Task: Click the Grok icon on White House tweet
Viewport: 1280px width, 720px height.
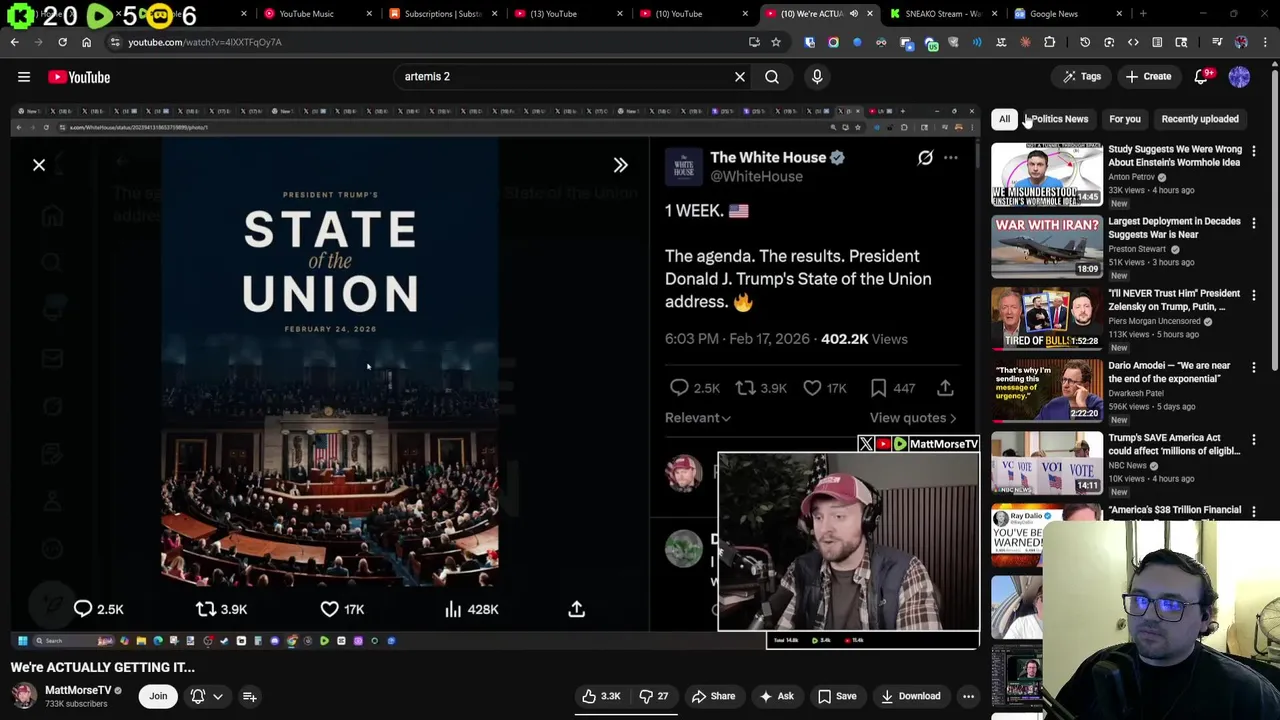Action: (925, 157)
